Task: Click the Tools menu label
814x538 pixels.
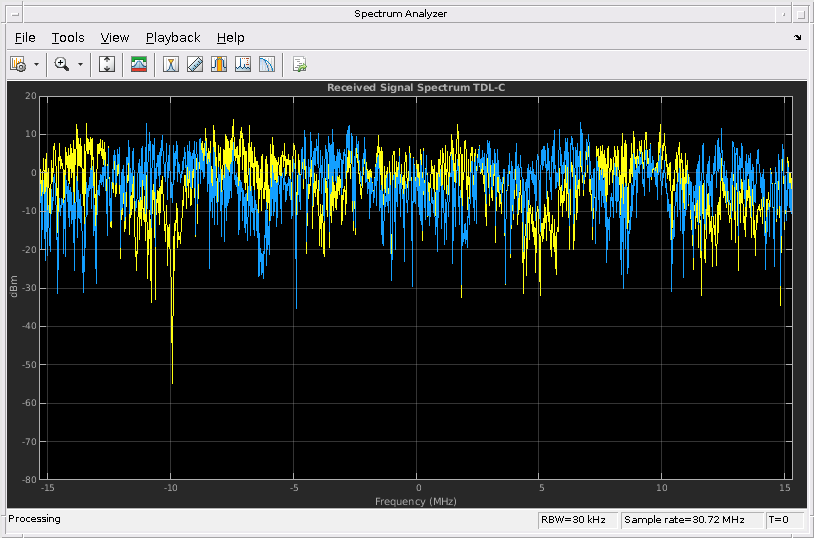Action: [68, 38]
